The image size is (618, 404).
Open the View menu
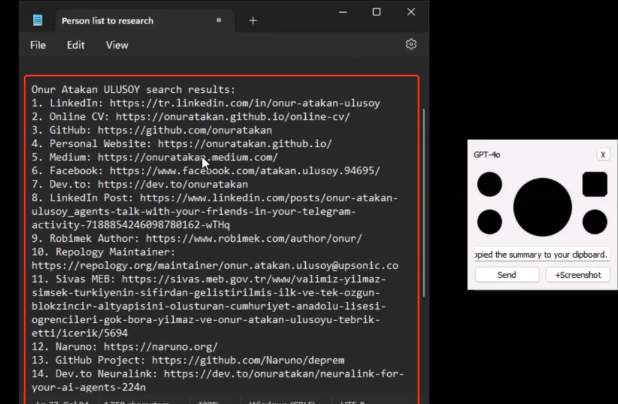[x=117, y=45]
